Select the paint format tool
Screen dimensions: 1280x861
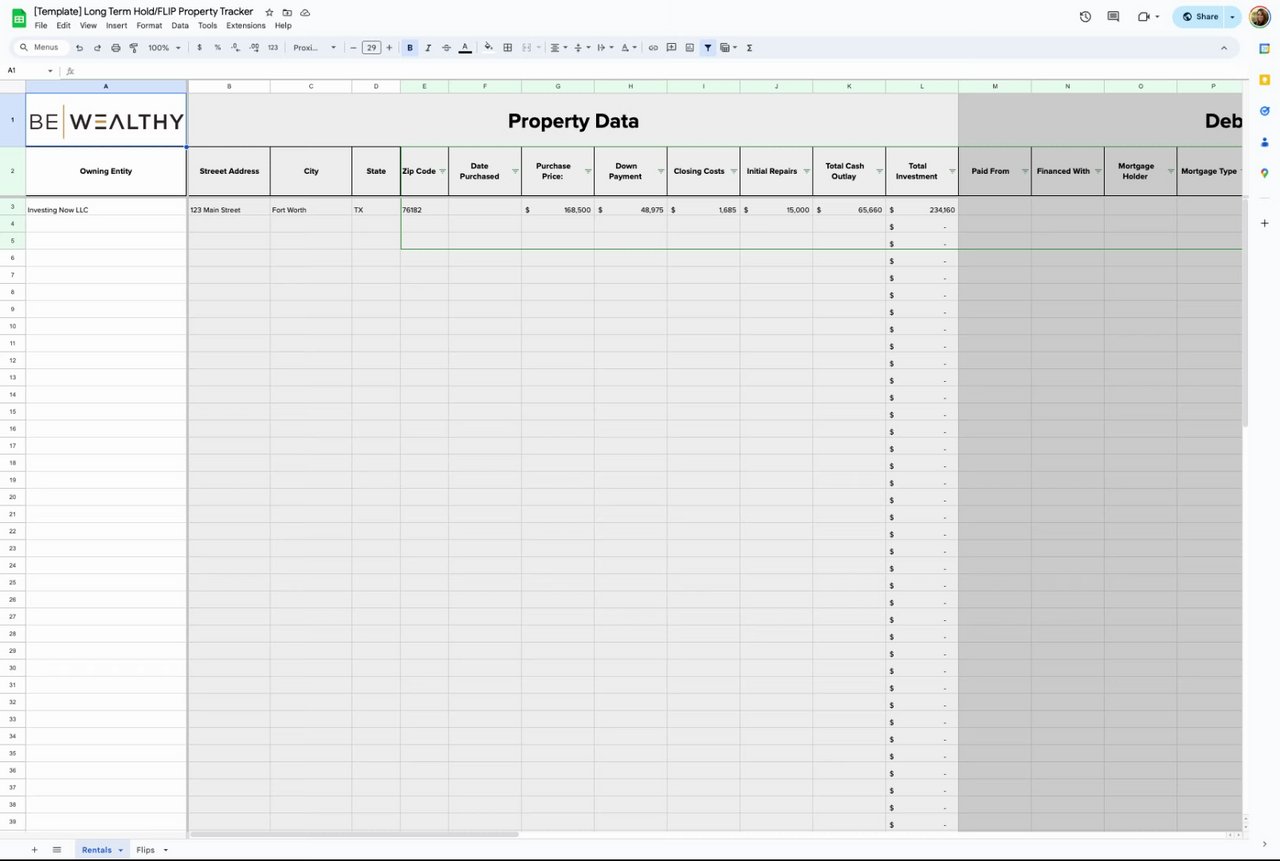(133, 48)
